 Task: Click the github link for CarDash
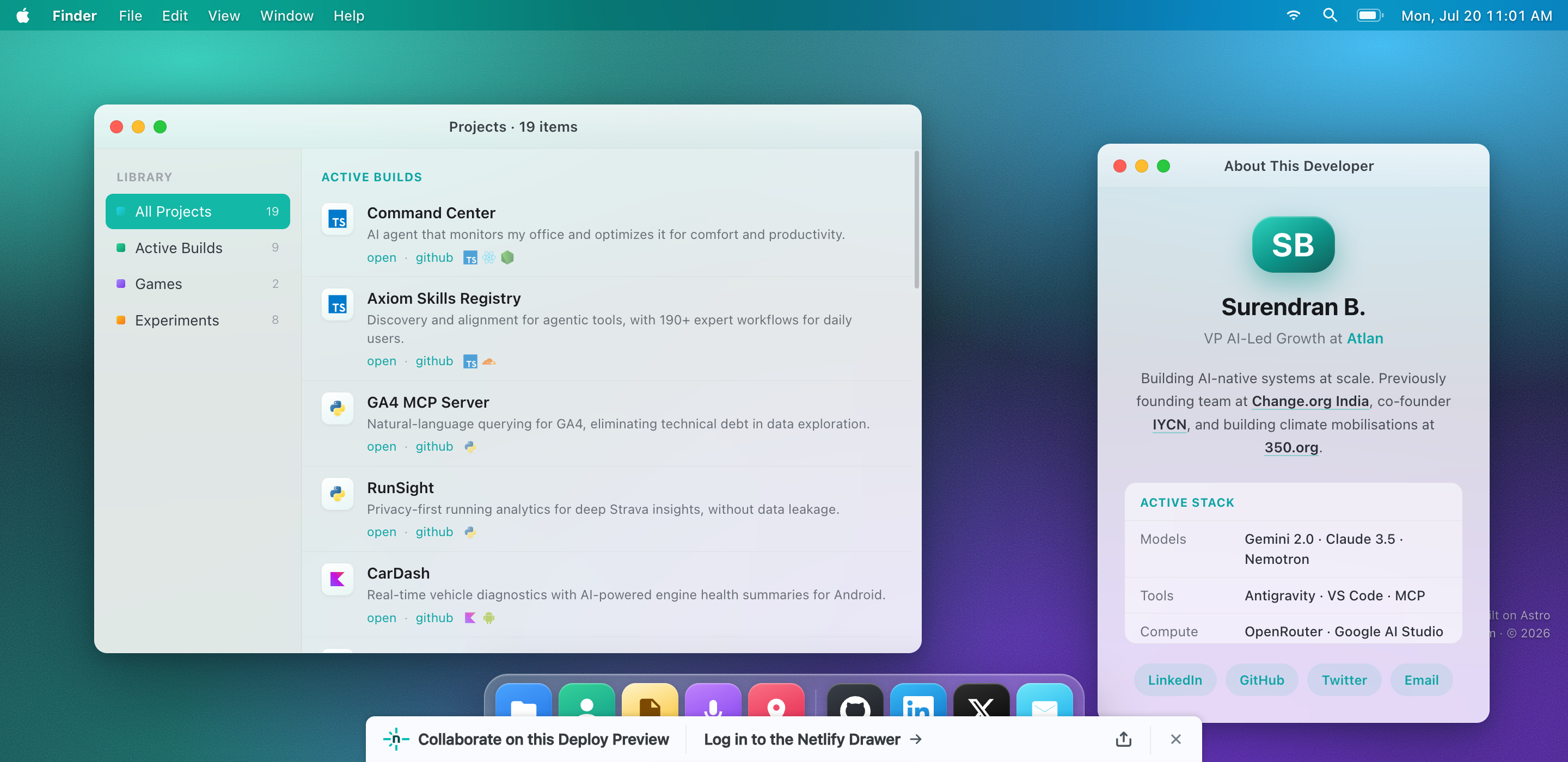(434, 618)
